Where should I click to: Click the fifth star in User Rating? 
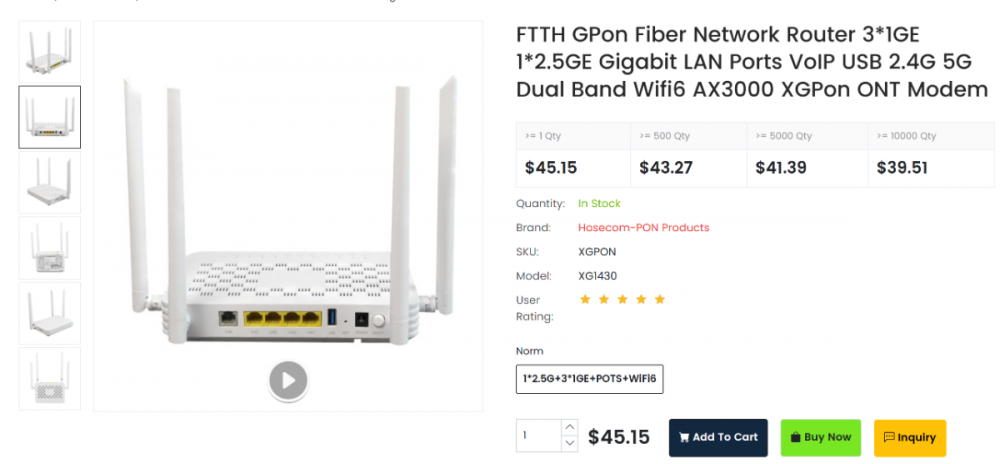click(660, 299)
